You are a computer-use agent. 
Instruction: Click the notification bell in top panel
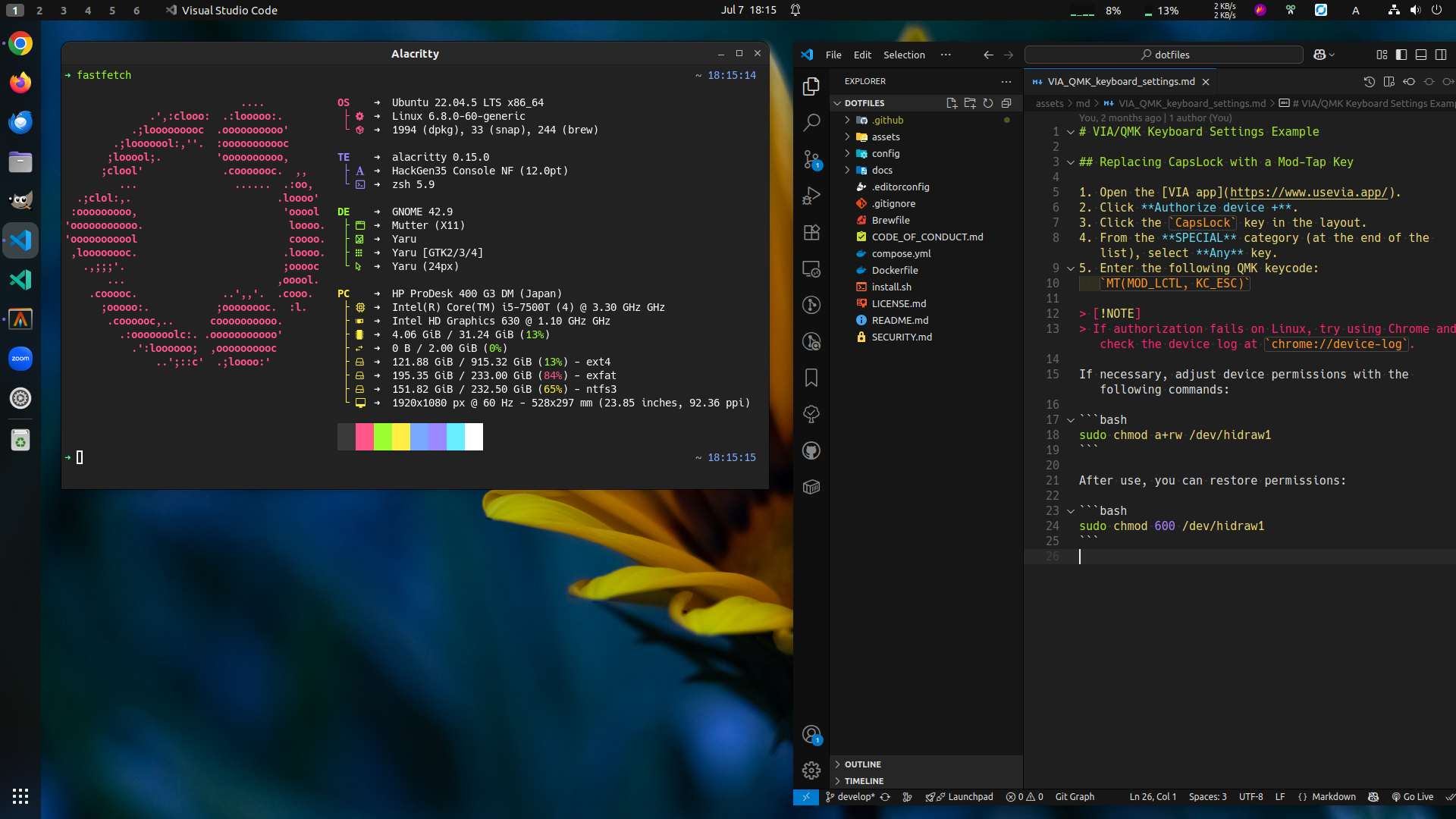tap(795, 10)
